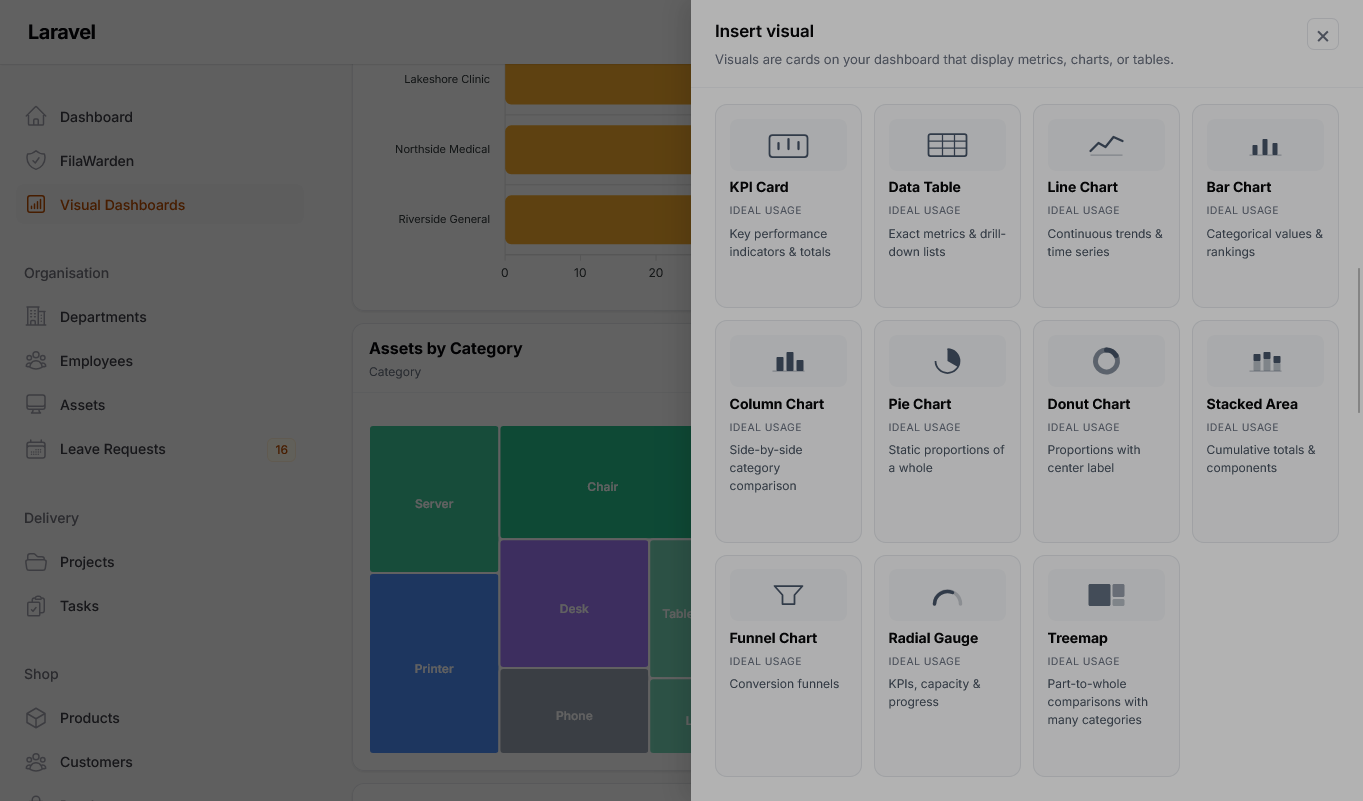Image resolution: width=1363 pixels, height=801 pixels.
Task: Click the Departments building icon
Action: pyautogui.click(x=36, y=316)
